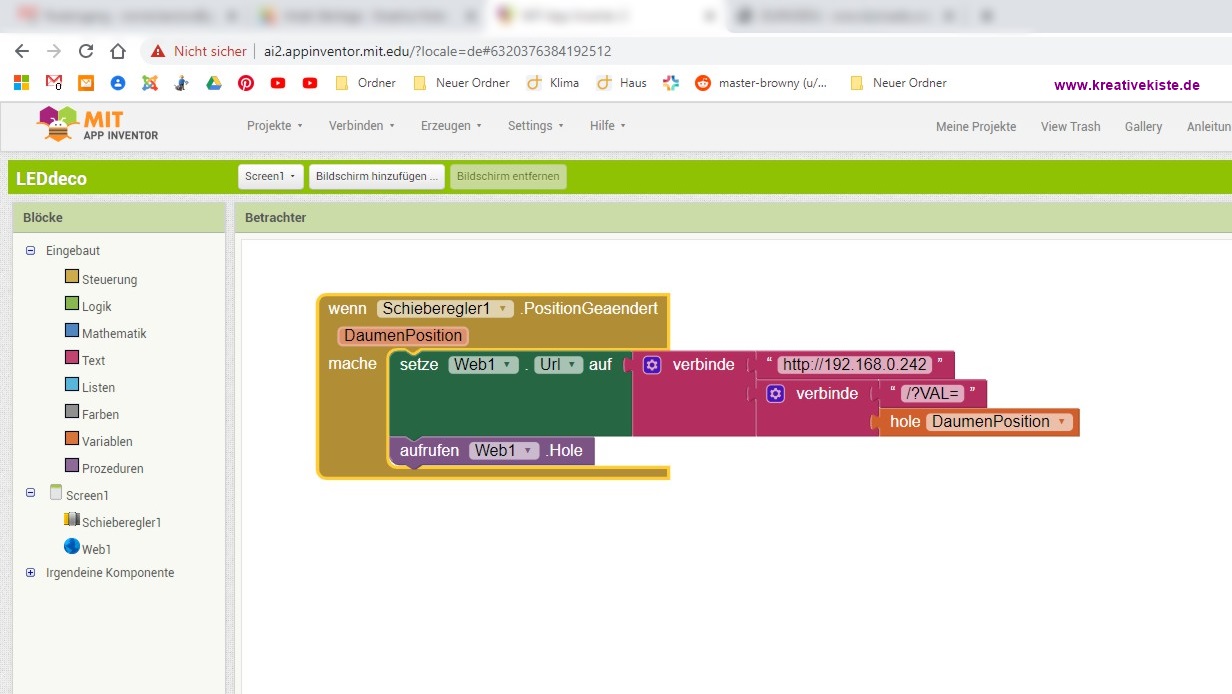Open the Screen1 dropdown selector
This screenshot has height=694, width=1232.
(x=270, y=177)
